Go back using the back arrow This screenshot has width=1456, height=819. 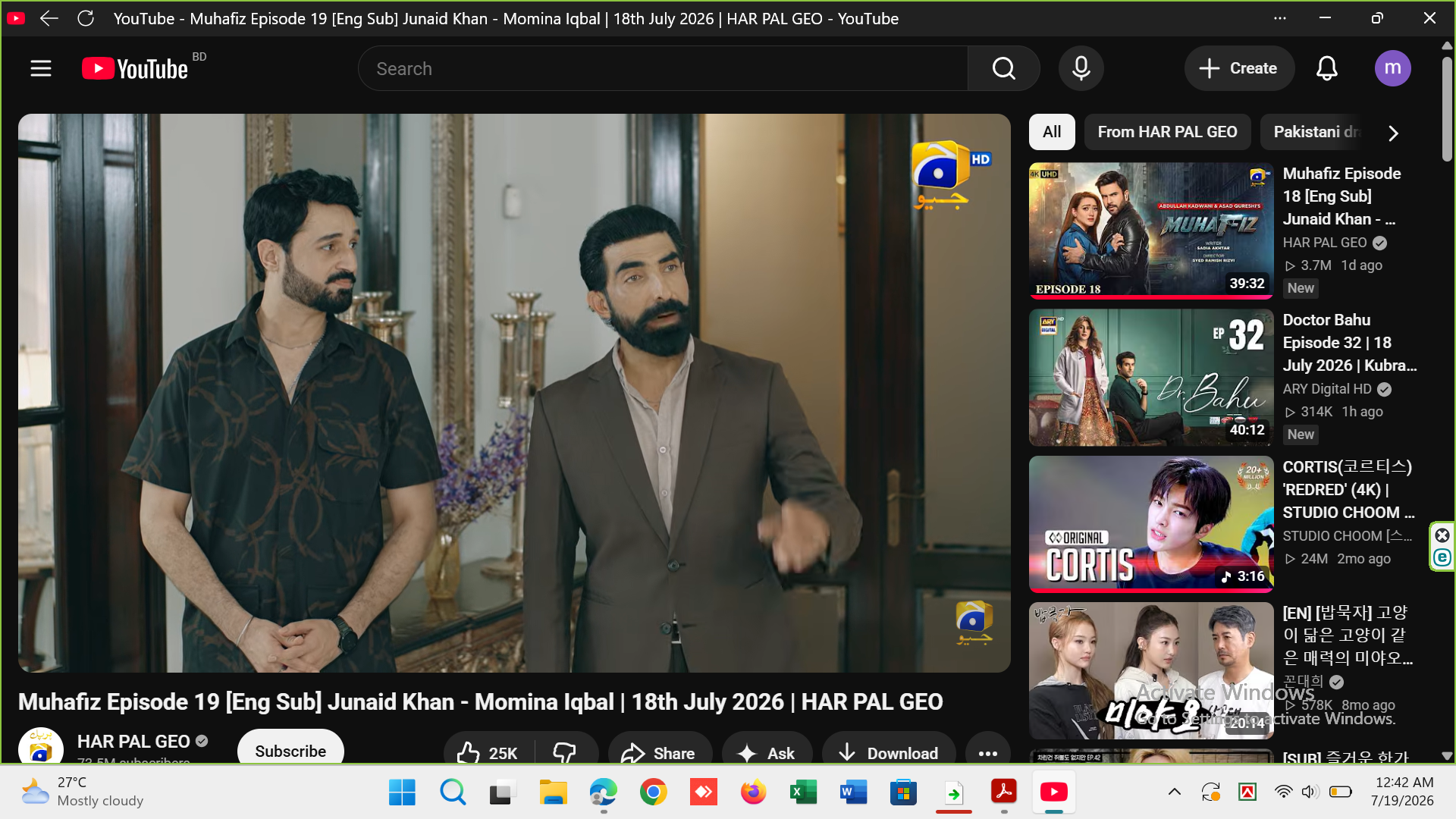coord(49,18)
